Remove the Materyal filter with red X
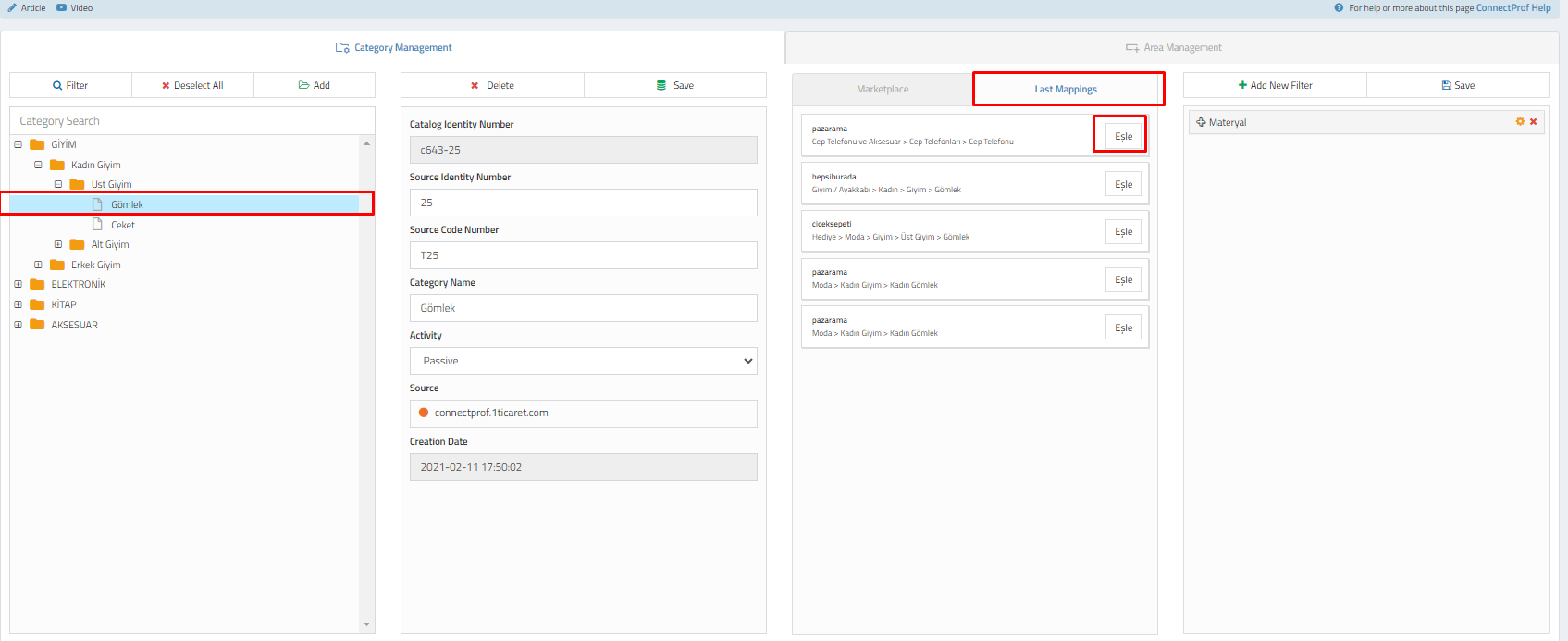The image size is (1568, 641). 1533,122
